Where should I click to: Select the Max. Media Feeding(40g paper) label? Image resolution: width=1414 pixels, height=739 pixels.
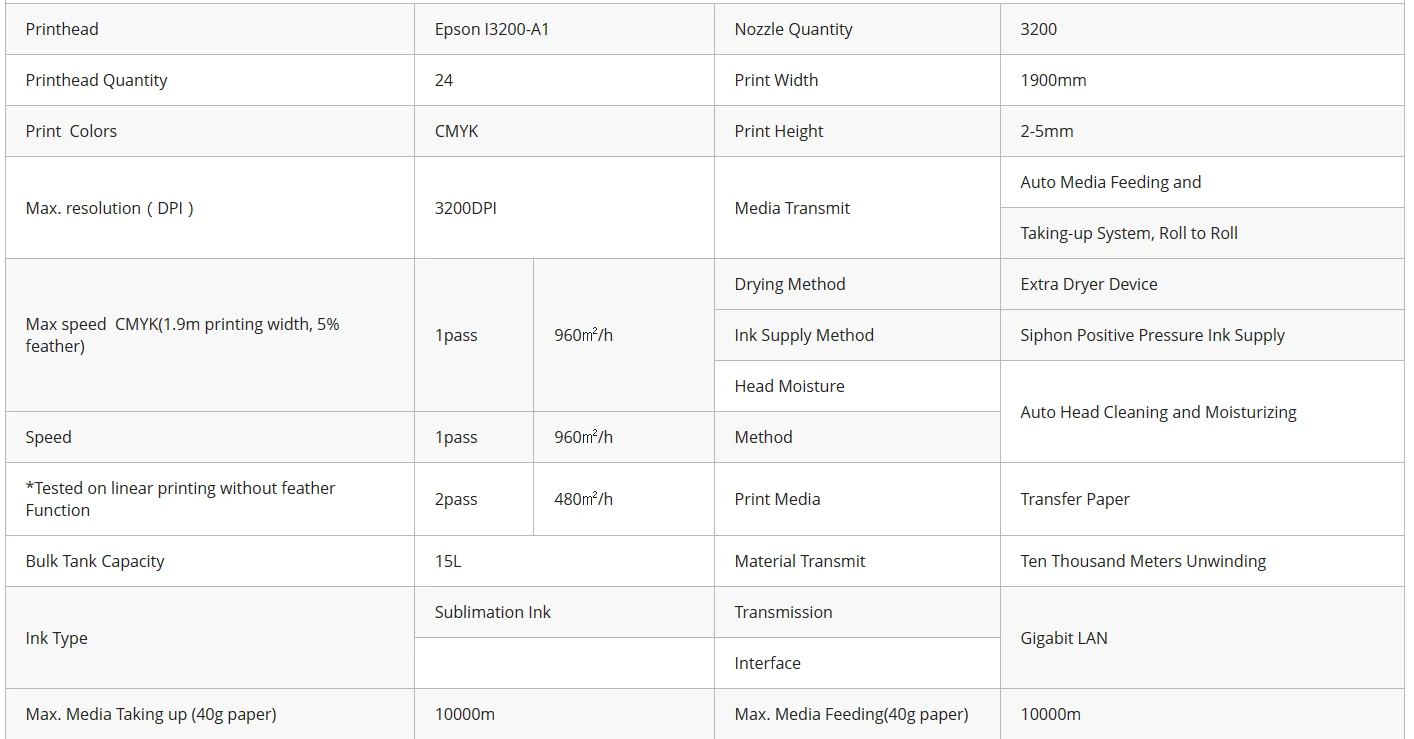point(851,714)
